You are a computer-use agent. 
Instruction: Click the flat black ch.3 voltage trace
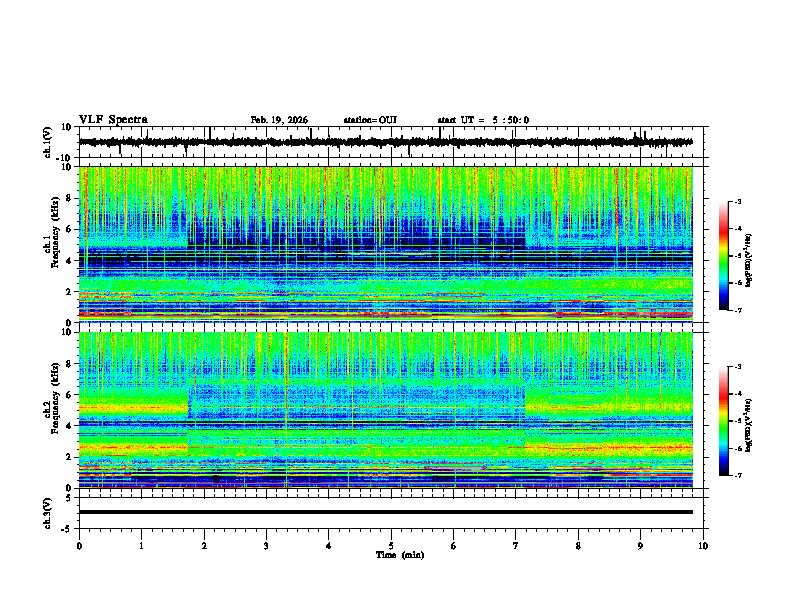pos(386,512)
